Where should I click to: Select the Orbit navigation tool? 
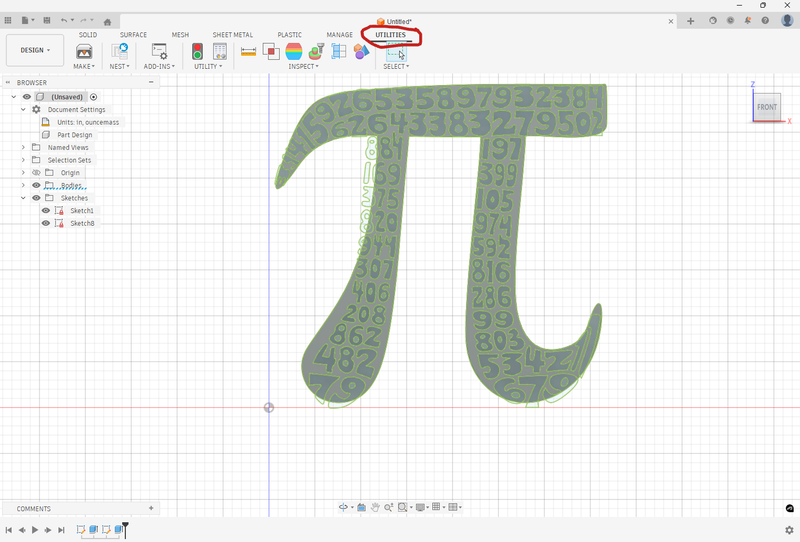click(x=343, y=507)
